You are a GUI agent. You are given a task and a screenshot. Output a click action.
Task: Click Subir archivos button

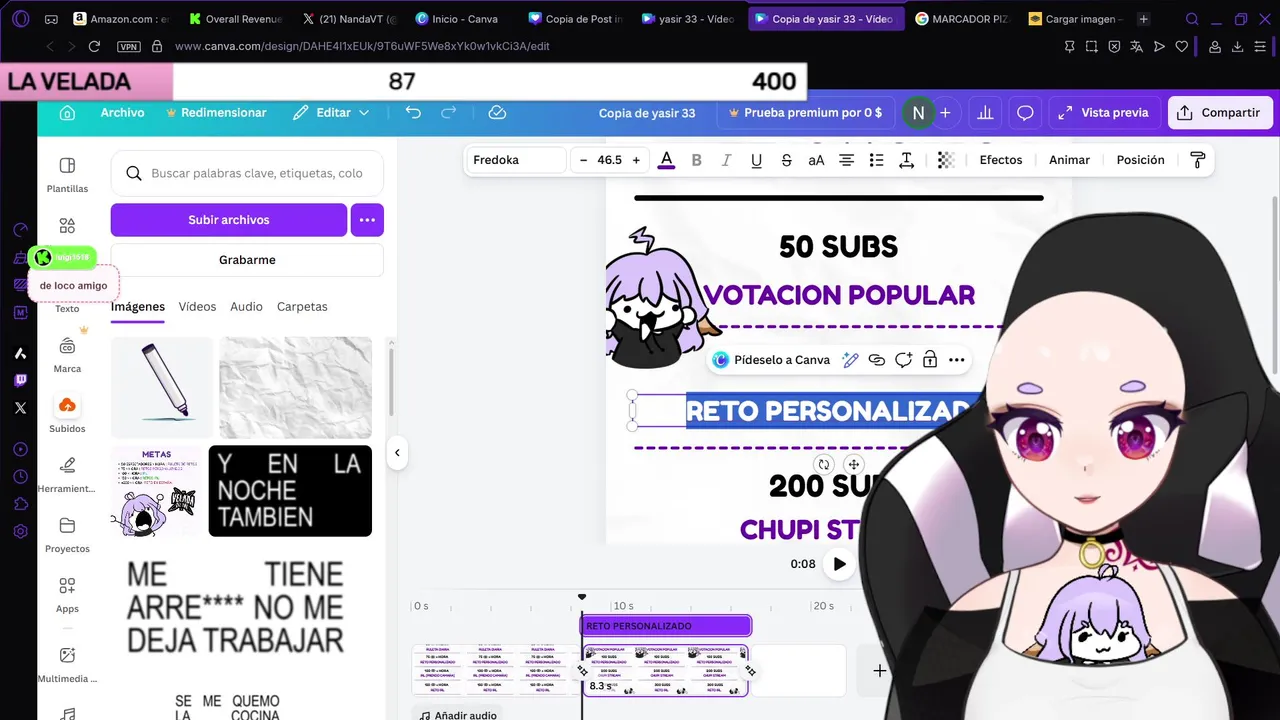229,220
